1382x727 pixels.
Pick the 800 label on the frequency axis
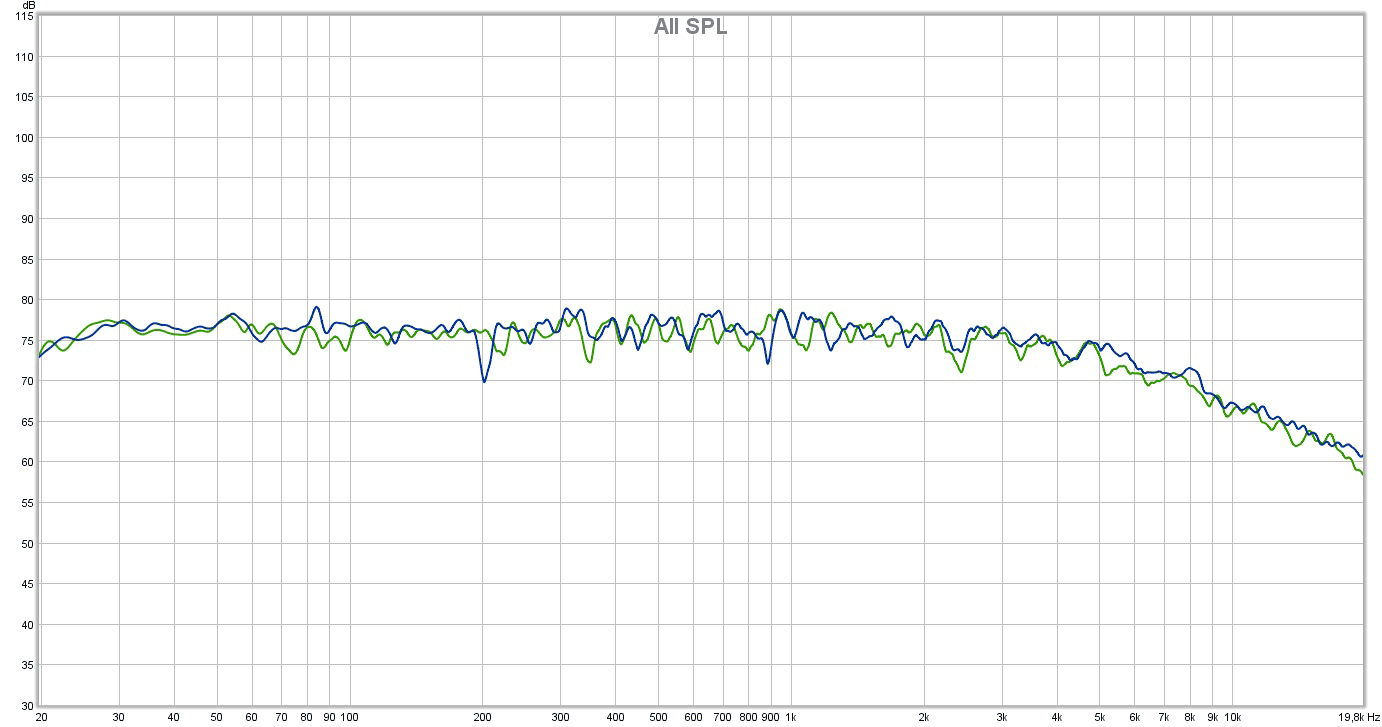[749, 717]
